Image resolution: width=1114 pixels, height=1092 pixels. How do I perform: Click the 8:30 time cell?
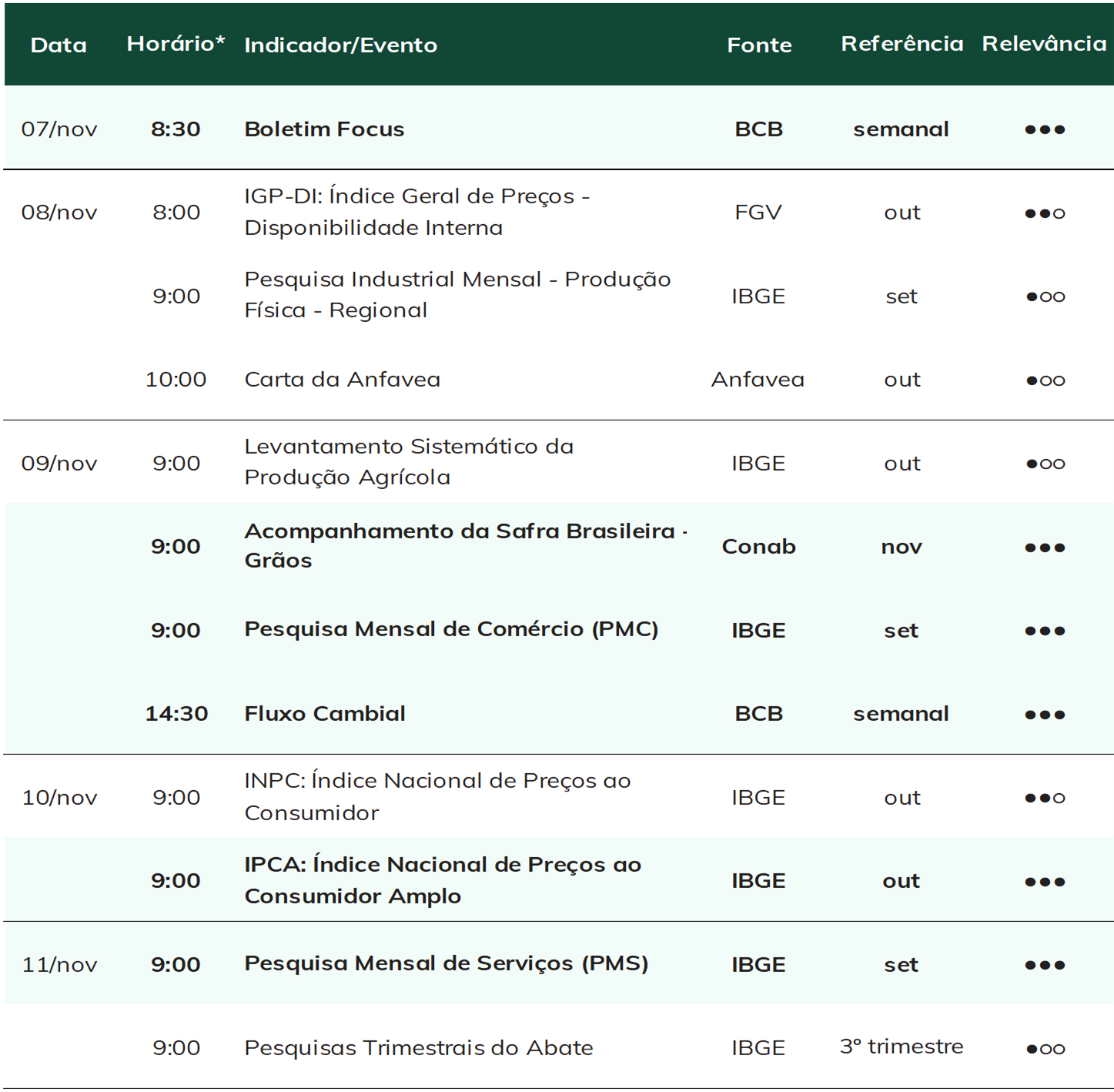[176, 129]
